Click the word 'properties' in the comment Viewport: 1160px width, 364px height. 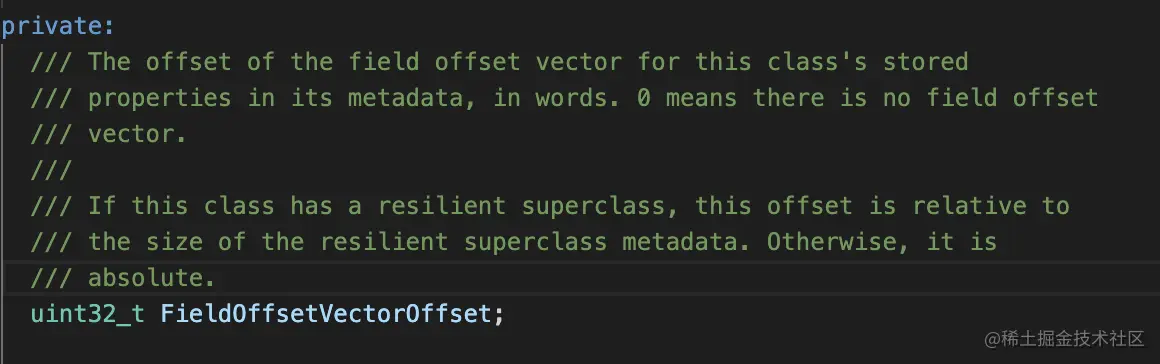[160, 98]
